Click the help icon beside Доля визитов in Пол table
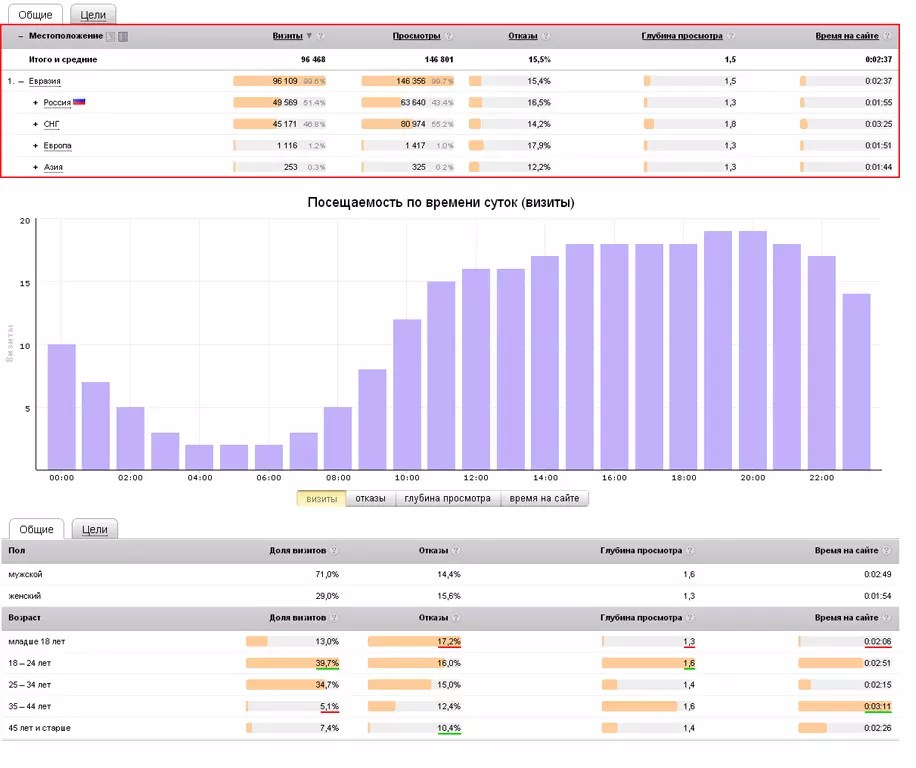Image resolution: width=916 pixels, height=768 pixels. 334,550
